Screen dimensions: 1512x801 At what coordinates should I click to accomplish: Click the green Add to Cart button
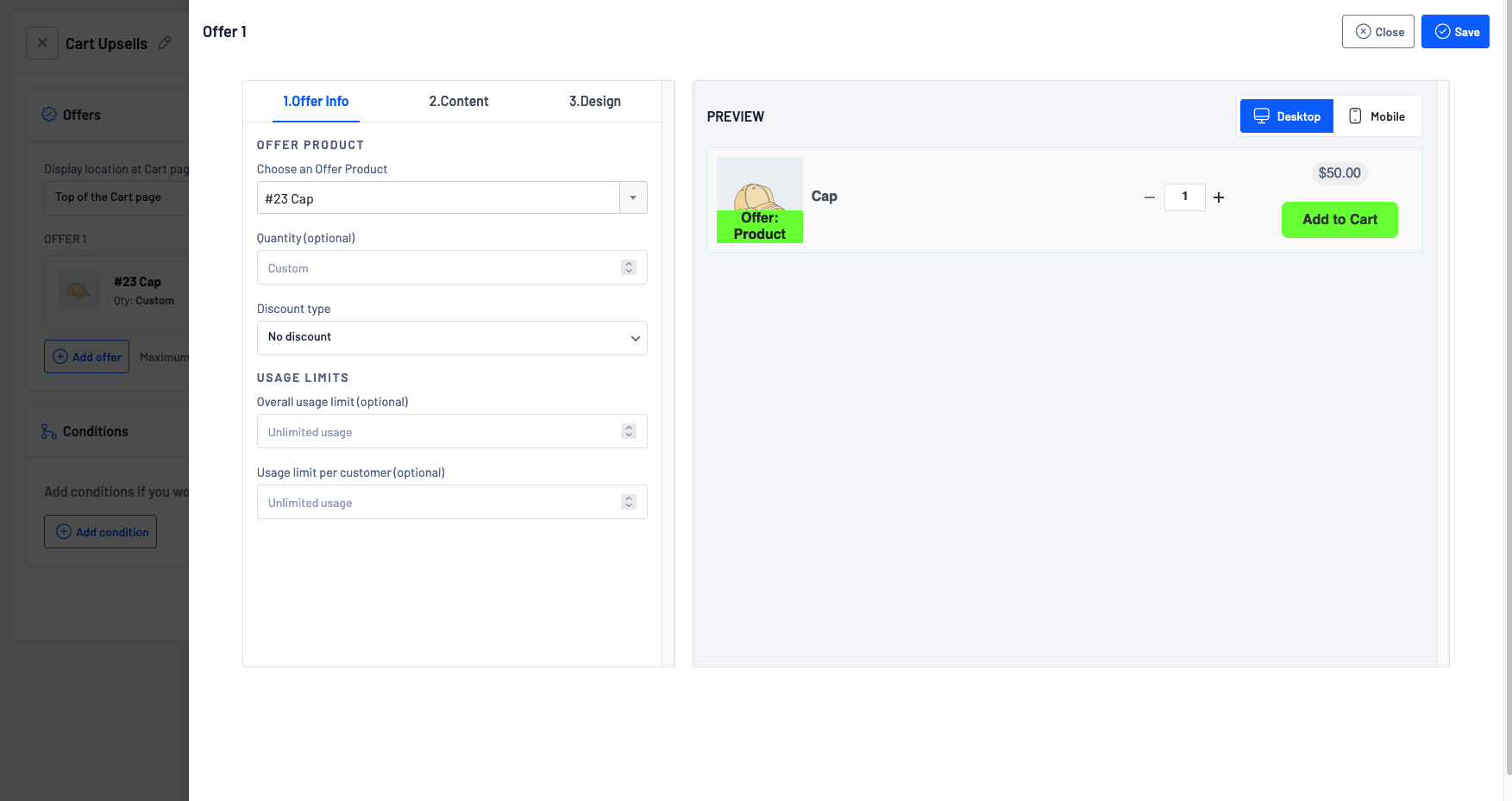(x=1339, y=220)
